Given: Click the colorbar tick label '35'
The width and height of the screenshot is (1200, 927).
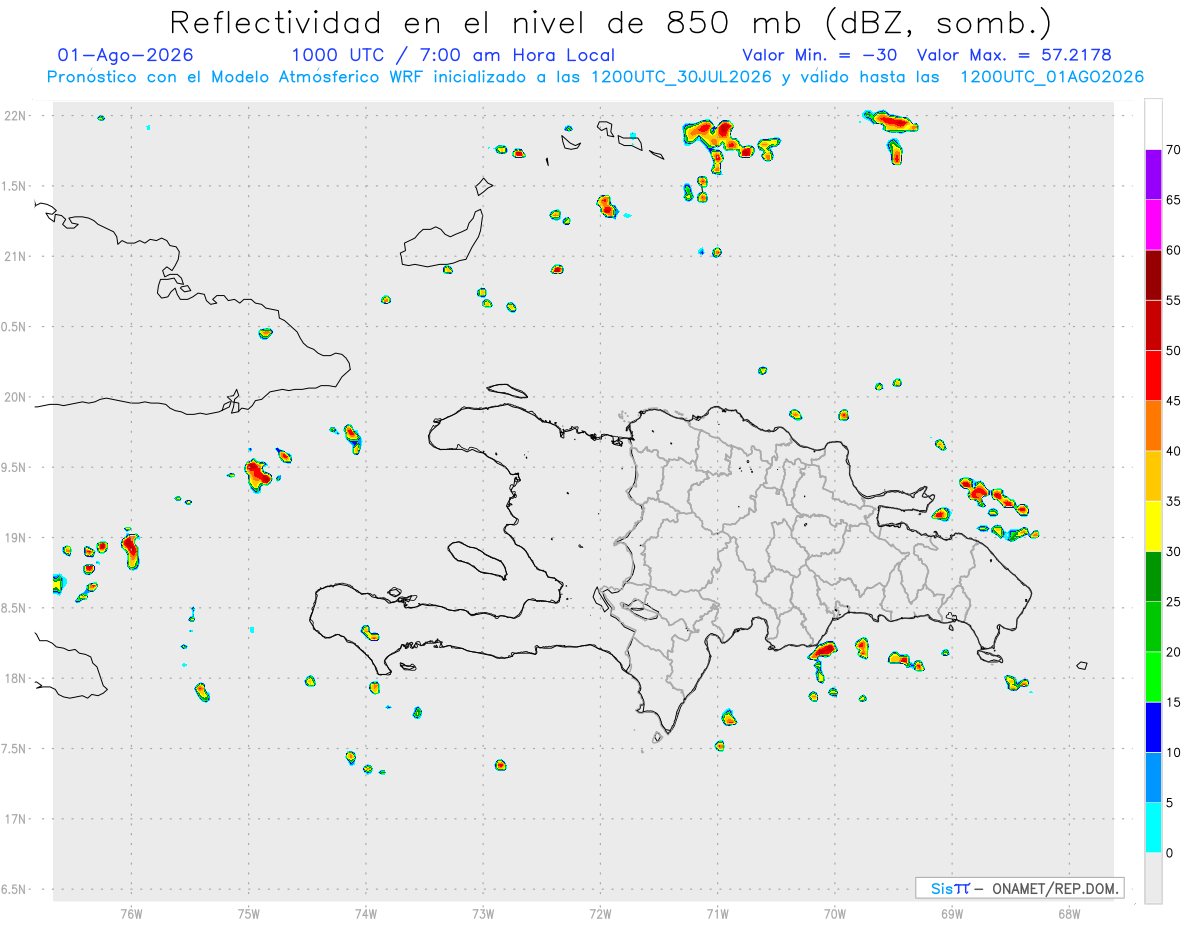Looking at the screenshot, I should pos(1173,501).
